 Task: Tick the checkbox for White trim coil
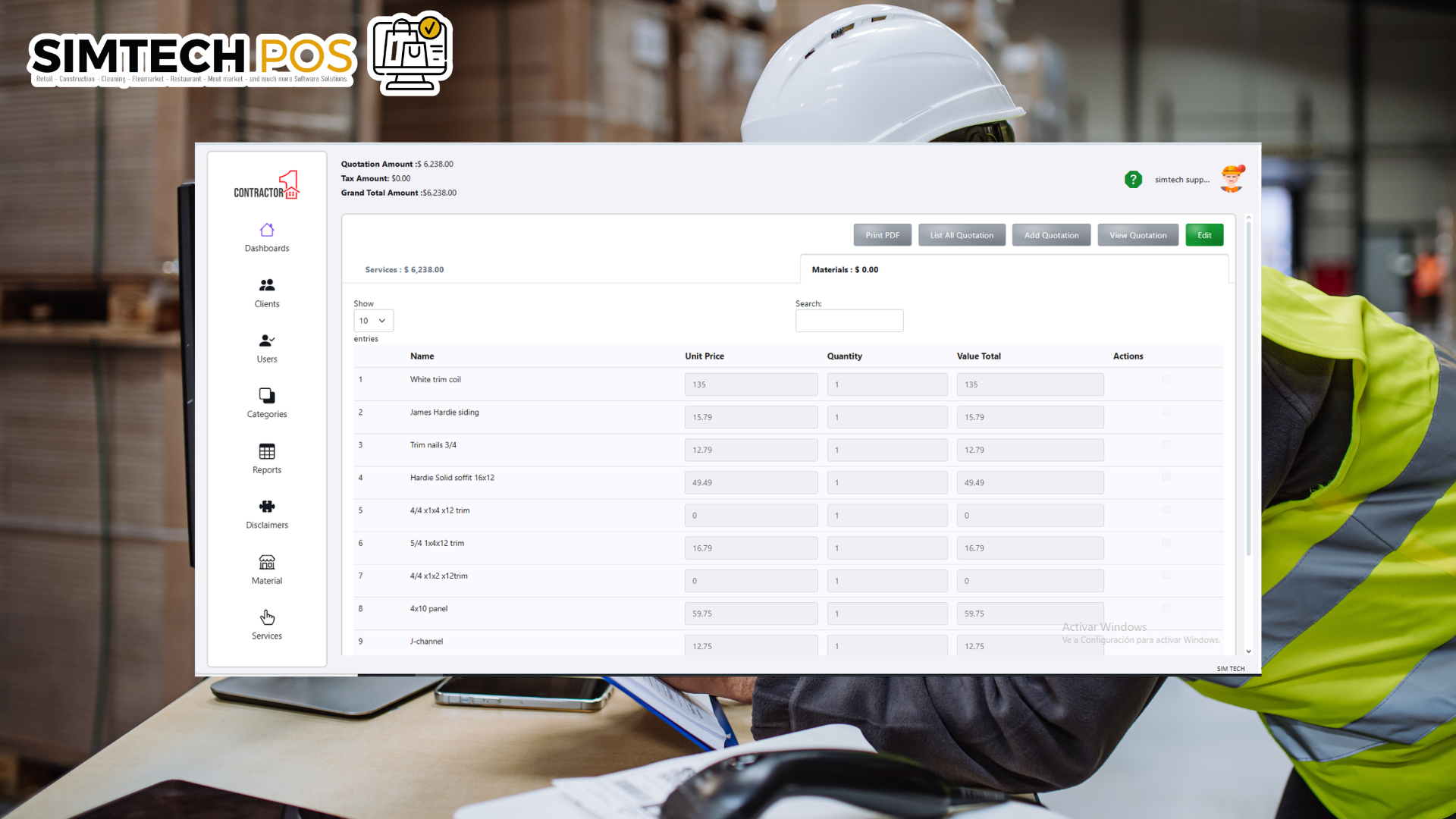(x=1166, y=379)
